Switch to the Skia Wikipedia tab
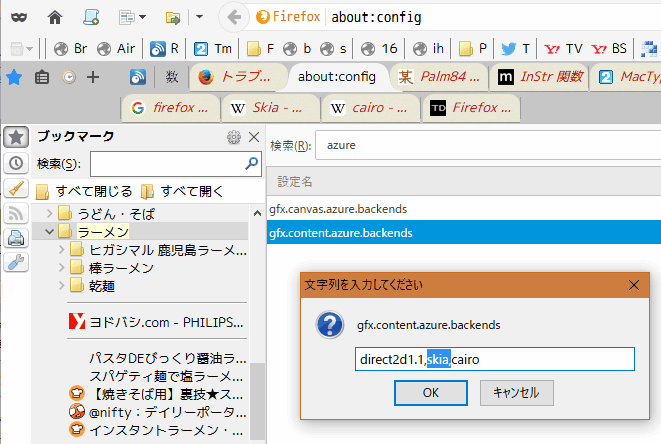 coord(270,108)
